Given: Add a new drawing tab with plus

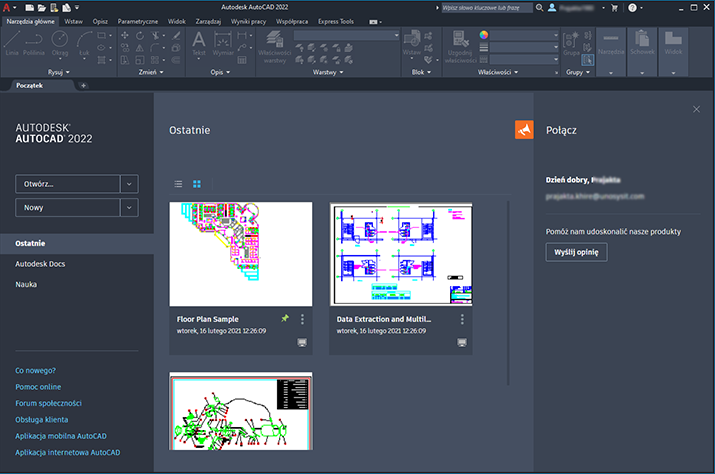Looking at the screenshot, I should point(83,85).
